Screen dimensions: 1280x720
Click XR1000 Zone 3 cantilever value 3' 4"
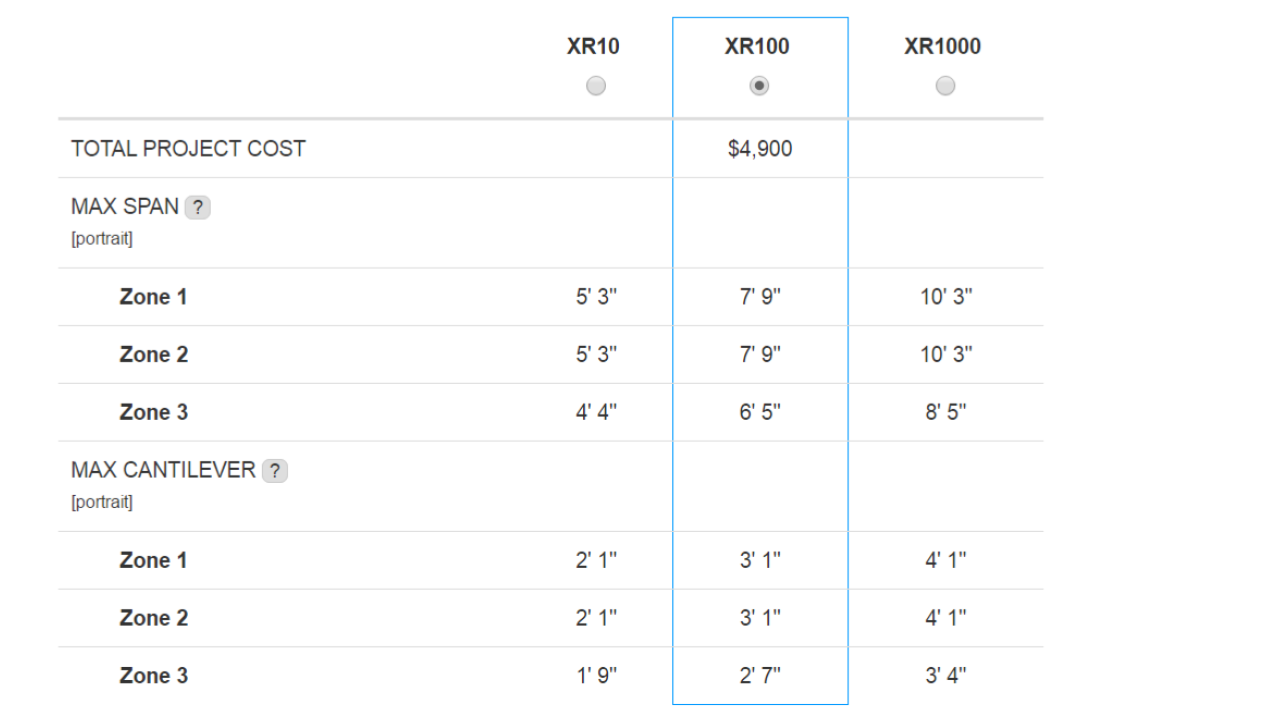tap(946, 676)
